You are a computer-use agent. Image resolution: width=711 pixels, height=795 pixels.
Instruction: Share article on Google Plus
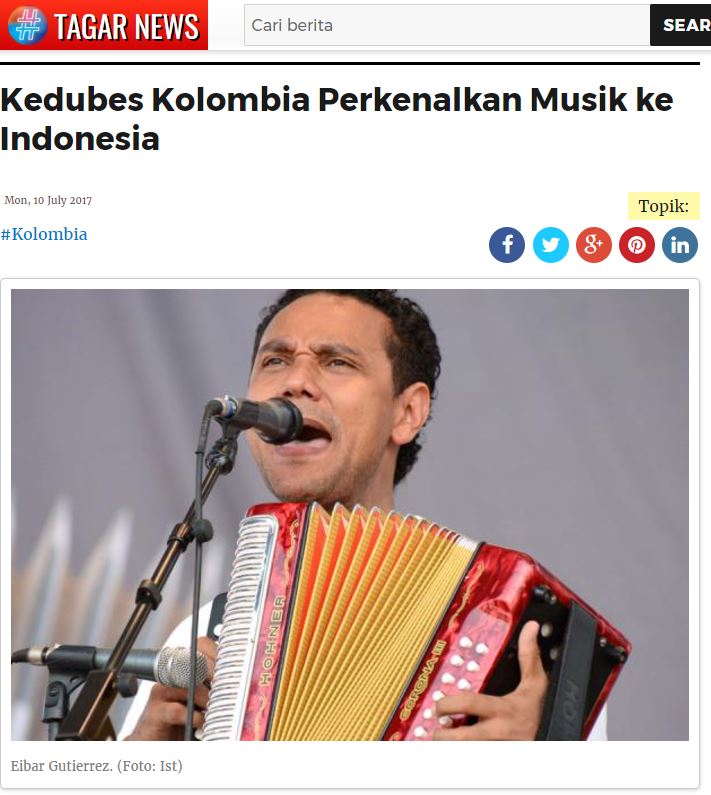pyautogui.click(x=593, y=245)
